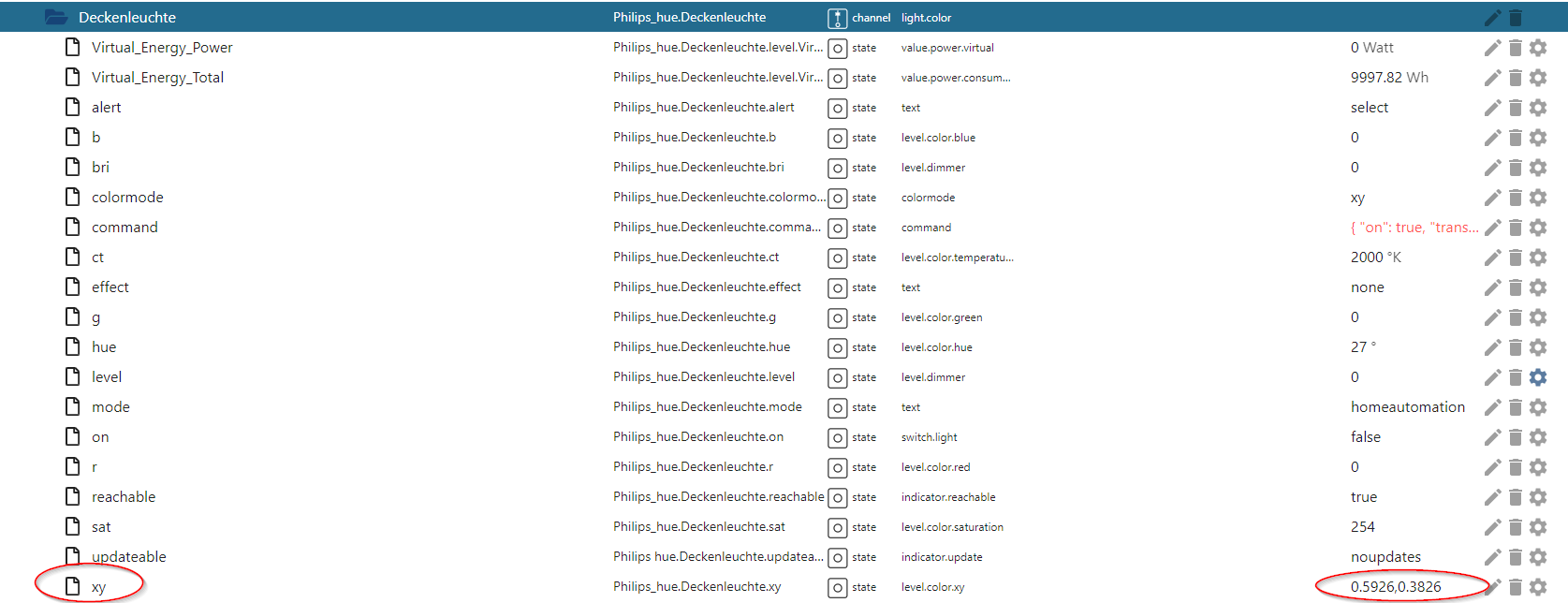Click the xy tree item name

[98, 587]
